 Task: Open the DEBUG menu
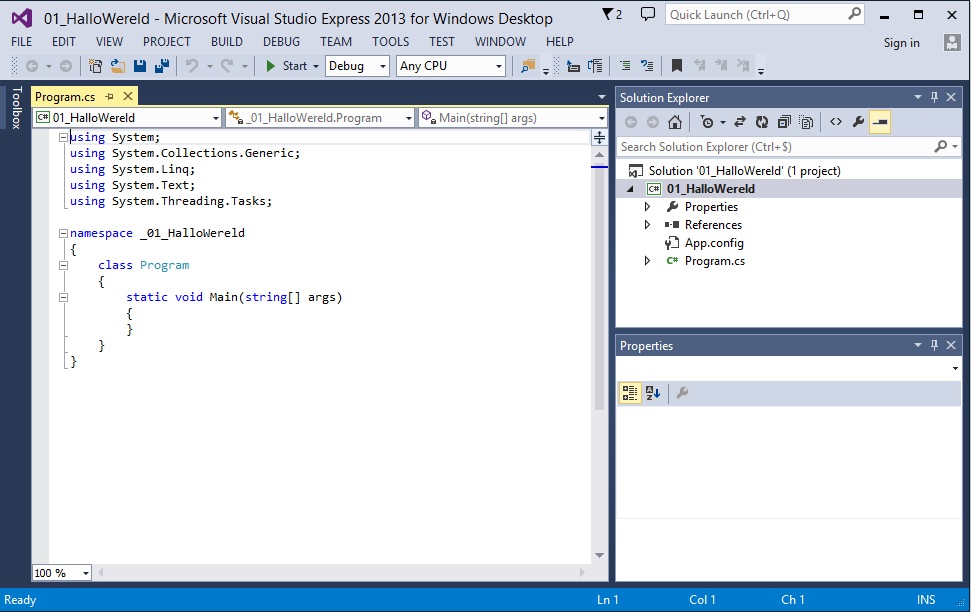coord(281,42)
